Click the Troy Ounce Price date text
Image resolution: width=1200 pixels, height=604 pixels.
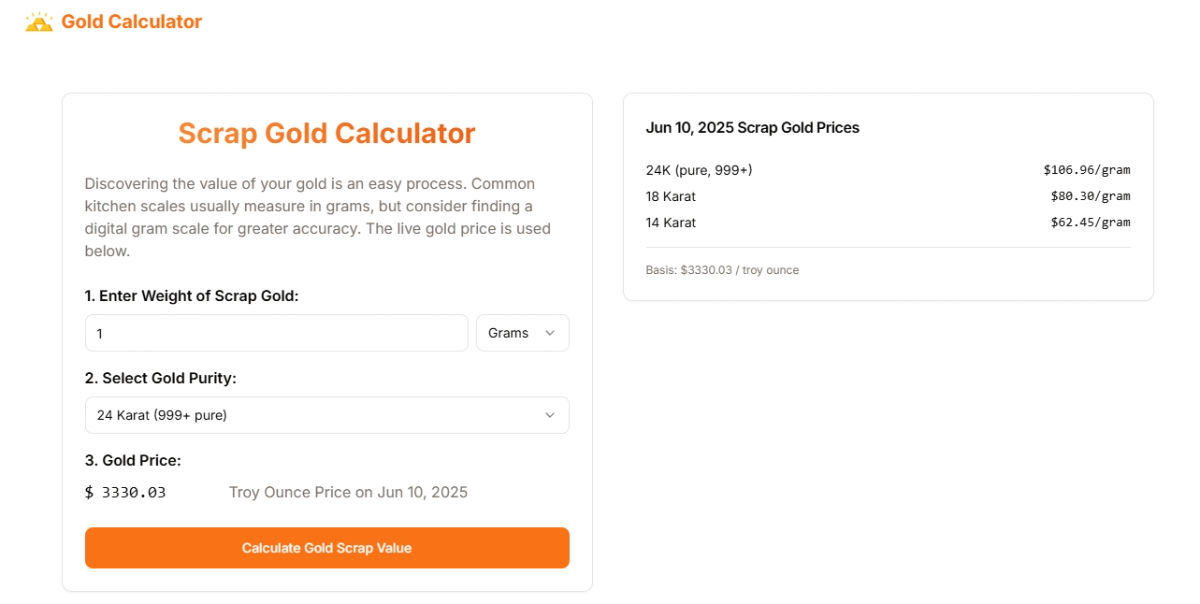tap(348, 492)
